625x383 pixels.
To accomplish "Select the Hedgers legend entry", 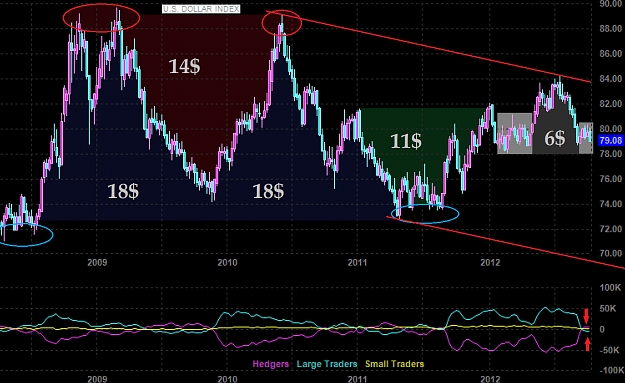I will pos(271,364).
